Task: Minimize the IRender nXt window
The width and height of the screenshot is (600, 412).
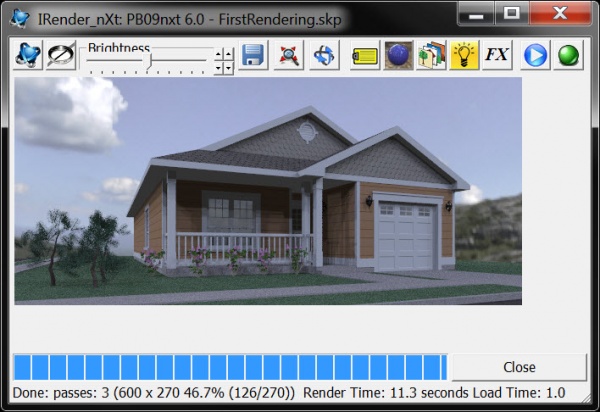Action: (x=476, y=14)
